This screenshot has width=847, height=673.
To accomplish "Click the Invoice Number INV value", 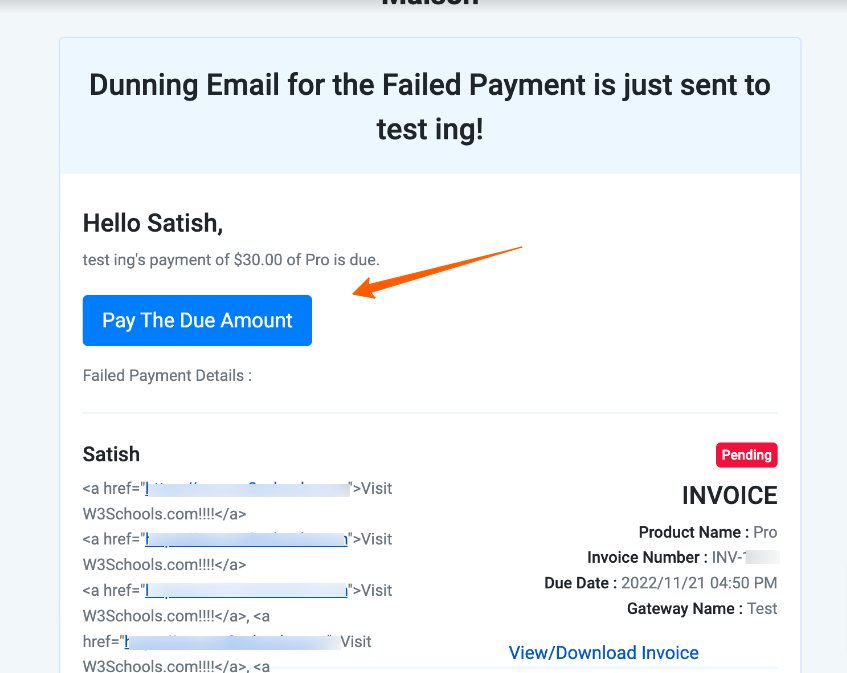I will pos(745,557).
